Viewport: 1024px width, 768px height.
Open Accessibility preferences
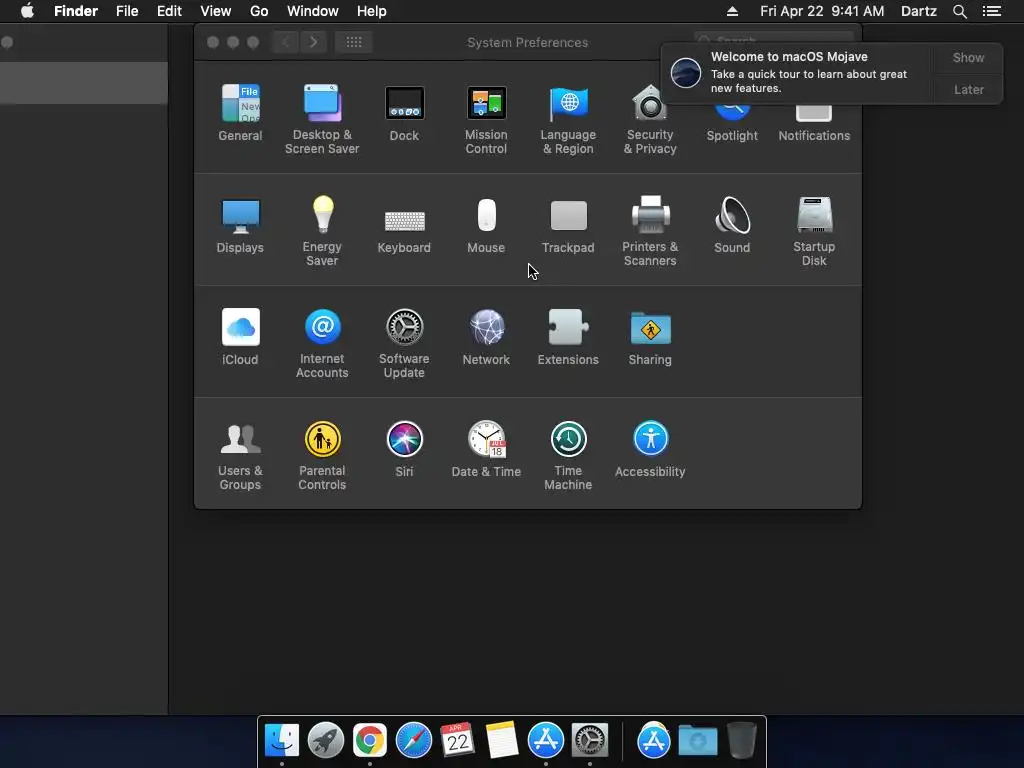tap(650, 449)
